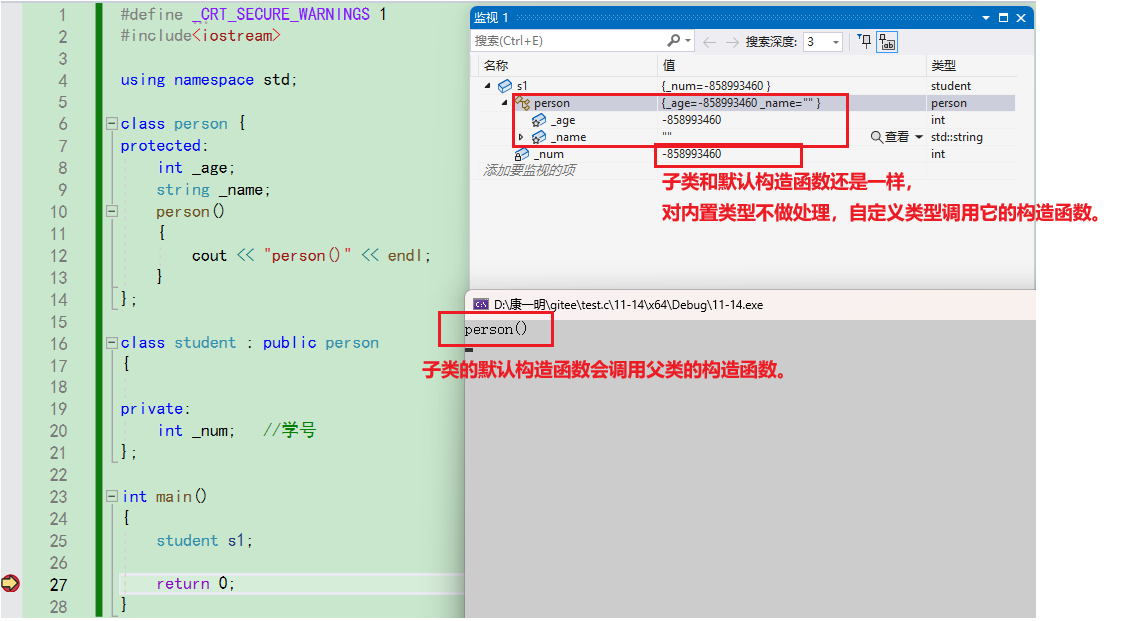Screen dimensions: 1130x621
Task: Collapse the person base class node
Action: (x=504, y=103)
